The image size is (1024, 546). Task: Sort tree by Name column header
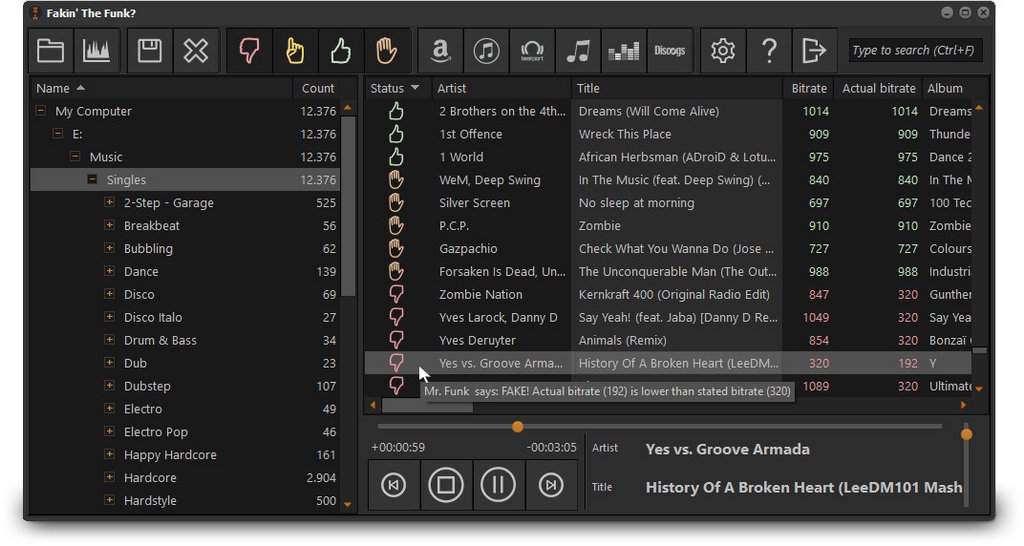click(161, 88)
